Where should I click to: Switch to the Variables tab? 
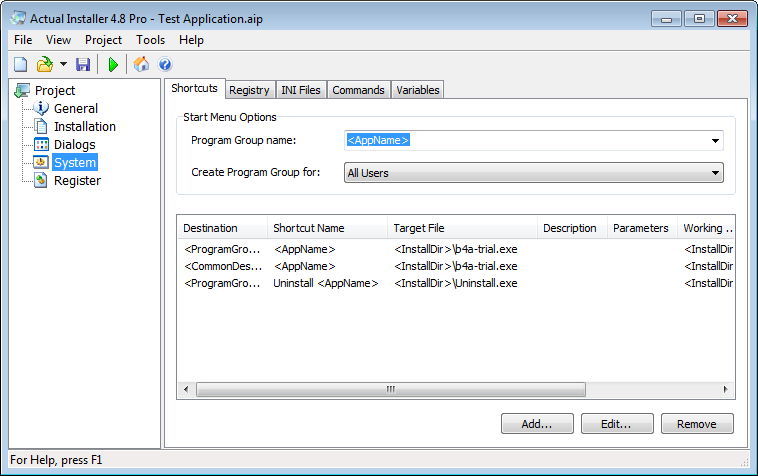(418, 90)
